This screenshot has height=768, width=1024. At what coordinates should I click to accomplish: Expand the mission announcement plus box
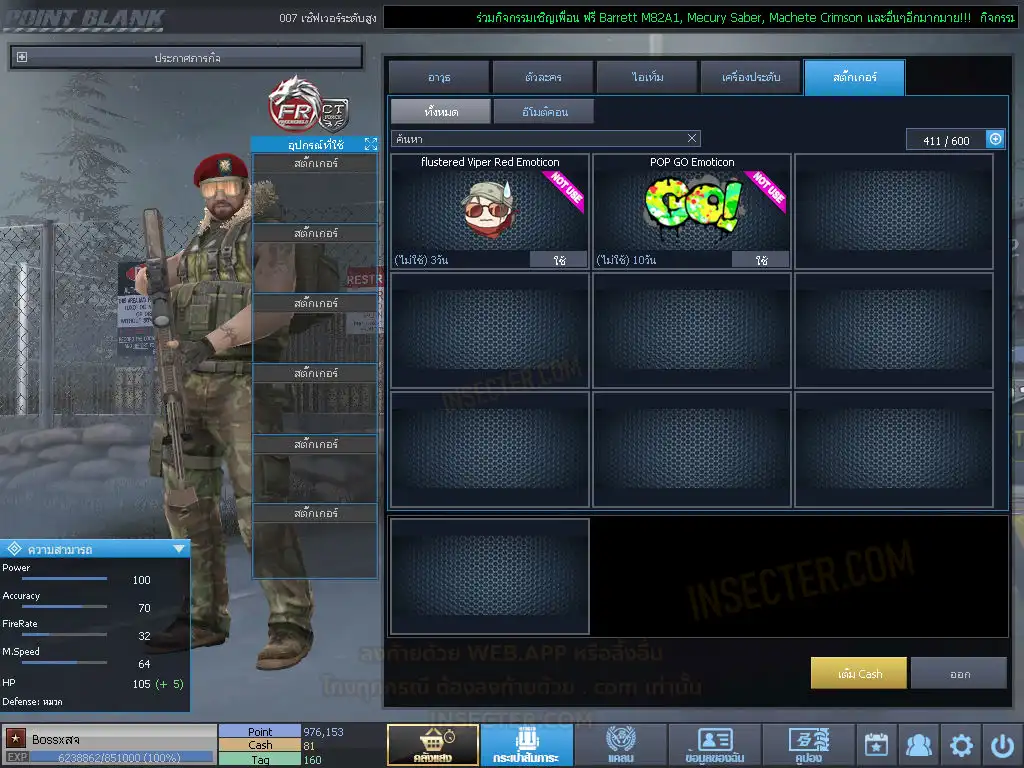pyautogui.click(x=22, y=58)
